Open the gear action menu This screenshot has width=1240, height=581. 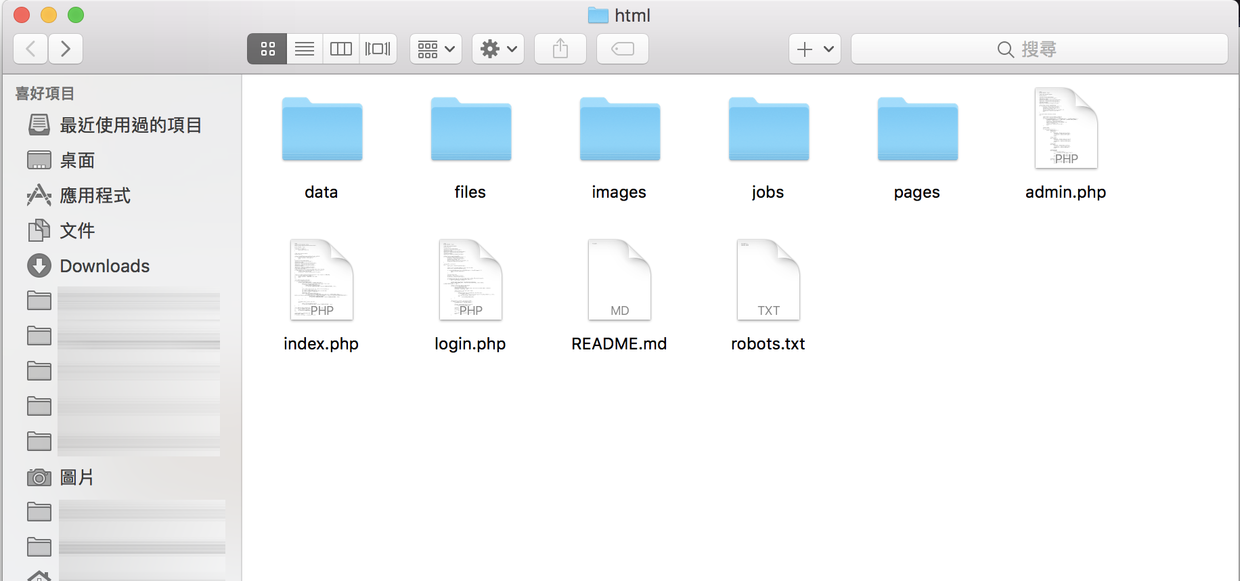pos(498,49)
